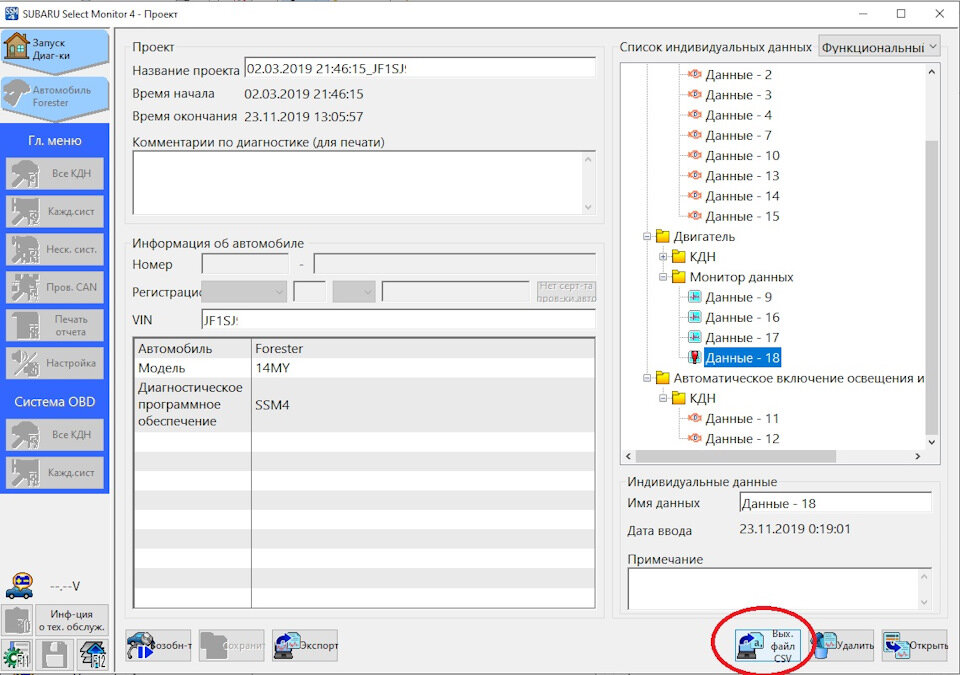
Task: Click Вых. файл CSV button
Action: point(768,646)
